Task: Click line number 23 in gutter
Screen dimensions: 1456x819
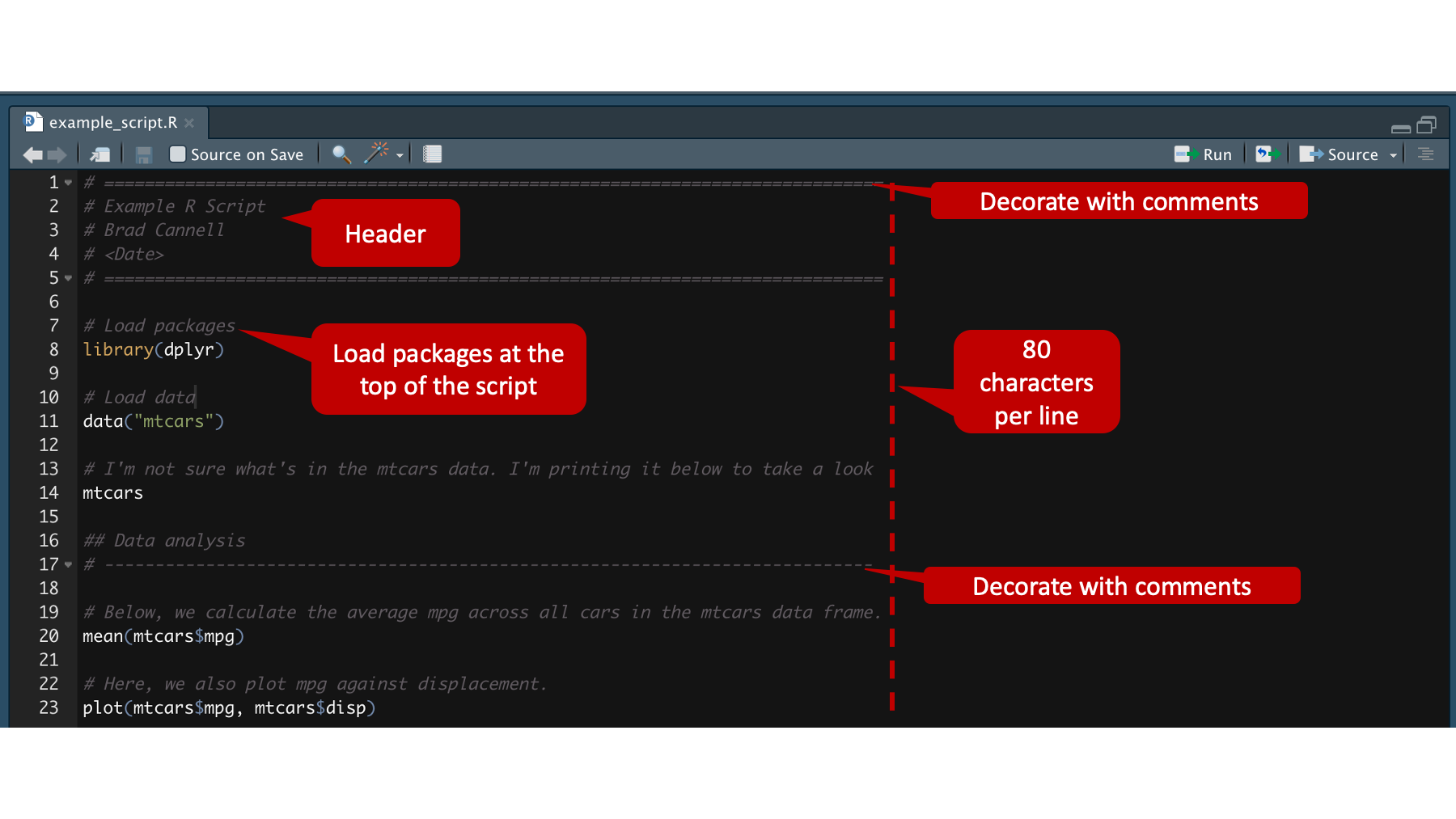Action: point(49,707)
